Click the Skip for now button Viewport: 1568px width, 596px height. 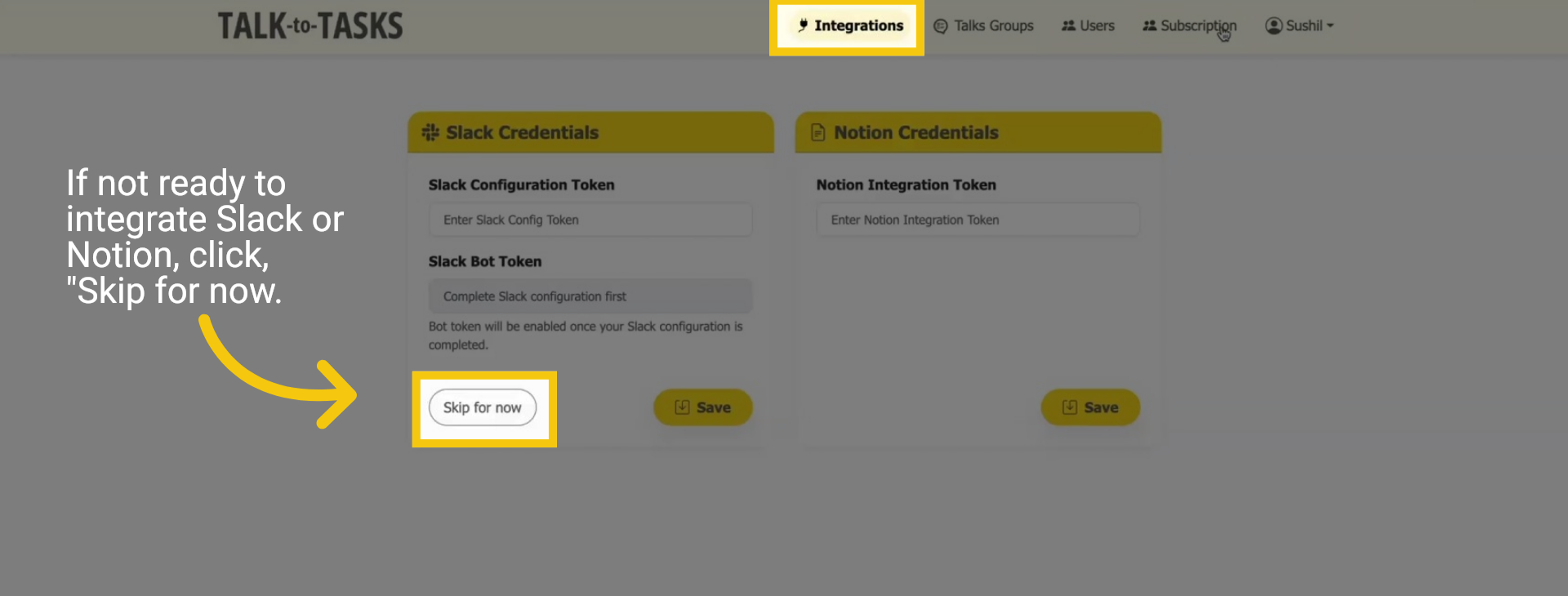coord(483,407)
